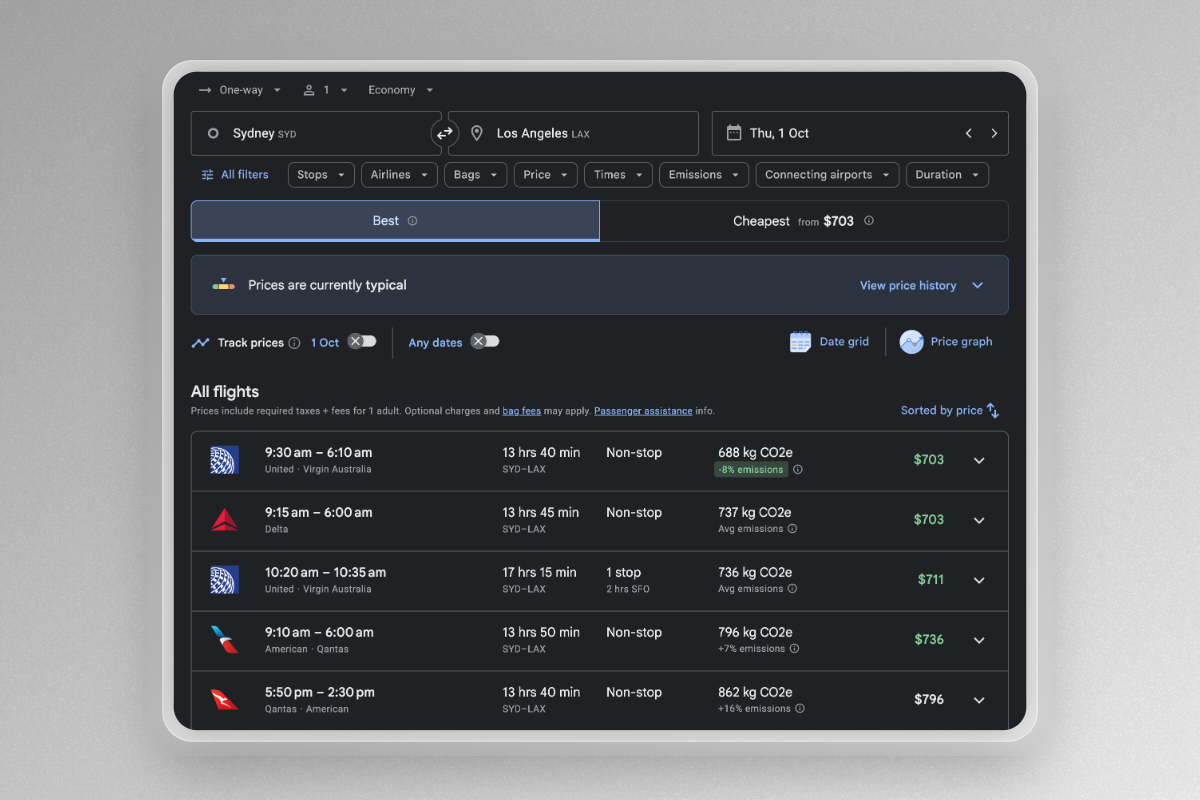1200x800 pixels.
Task: Click the Los Angeles destination field
Action: point(573,133)
